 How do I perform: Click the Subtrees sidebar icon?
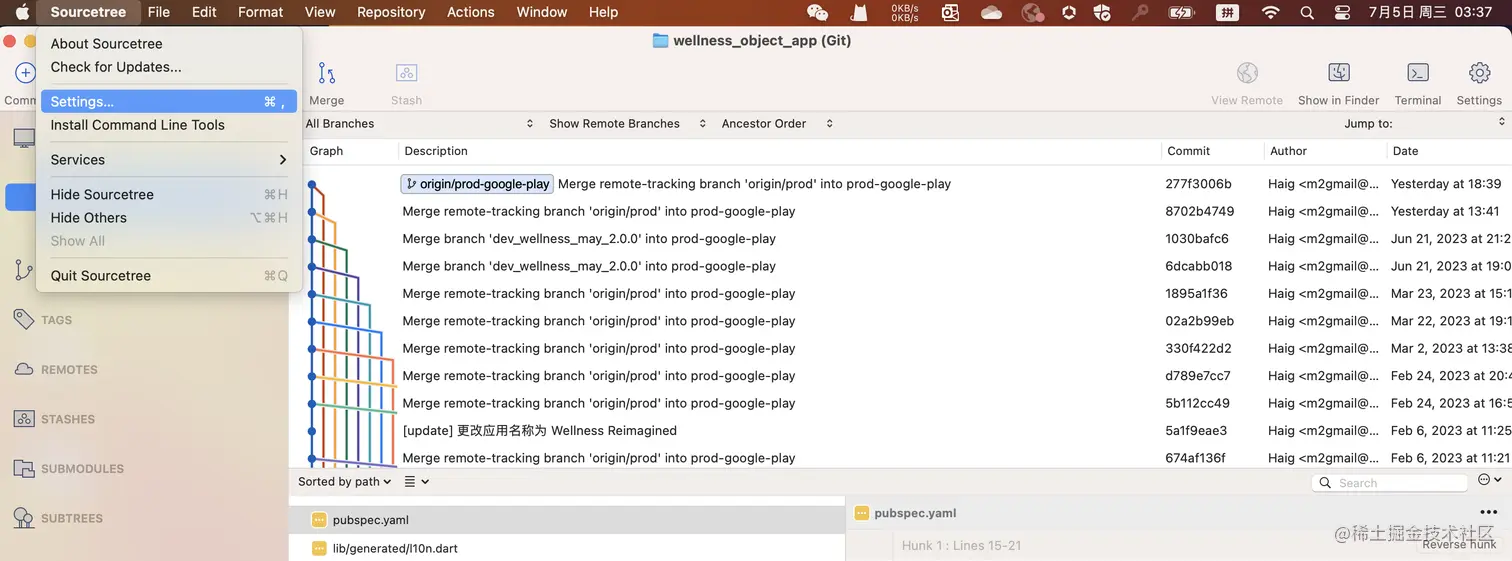(x=24, y=518)
